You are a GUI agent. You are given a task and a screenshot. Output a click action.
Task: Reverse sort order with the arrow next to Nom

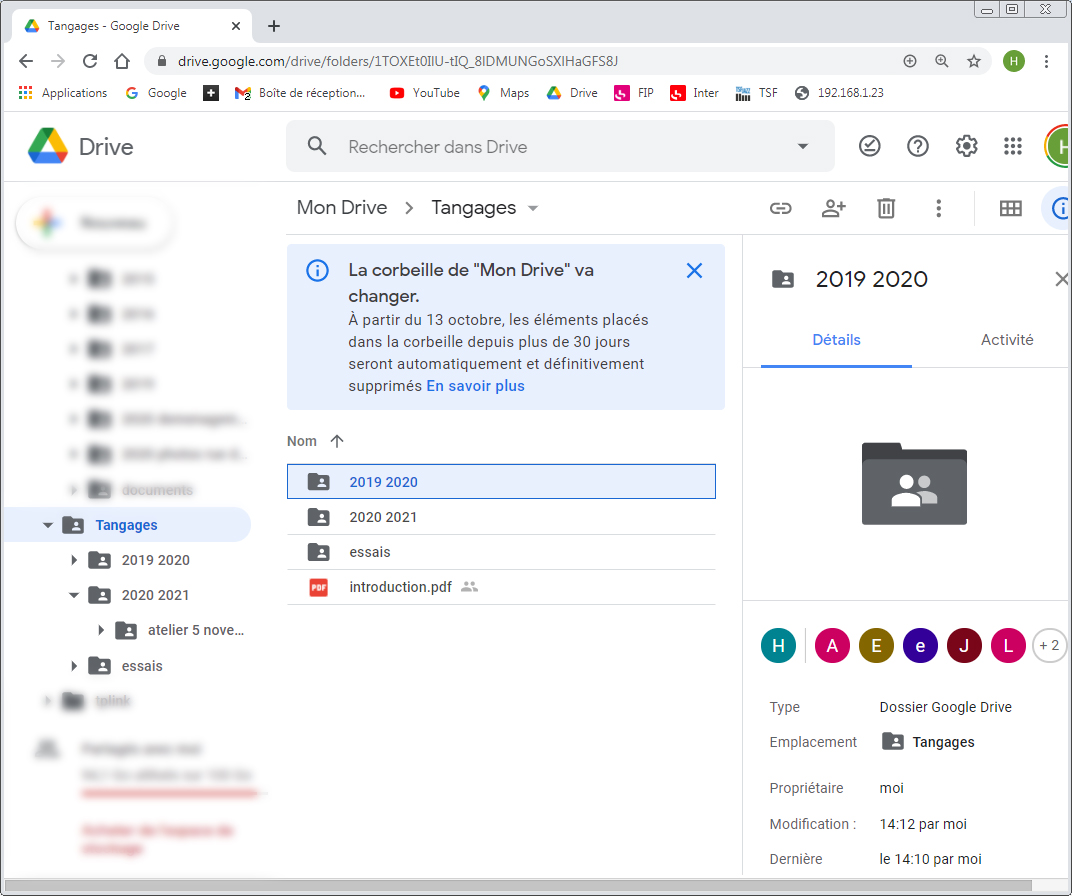336,441
